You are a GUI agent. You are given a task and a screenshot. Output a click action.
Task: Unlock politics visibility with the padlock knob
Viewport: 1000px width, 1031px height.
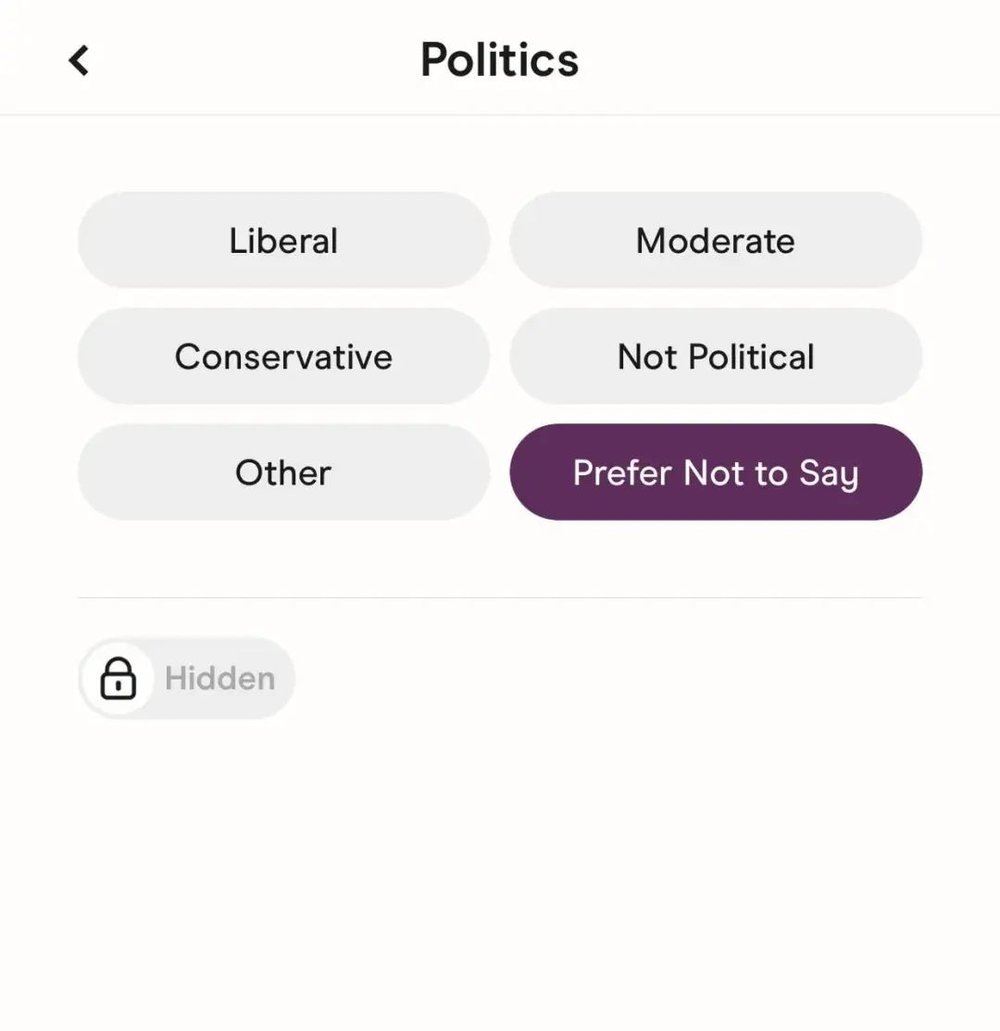[118, 678]
